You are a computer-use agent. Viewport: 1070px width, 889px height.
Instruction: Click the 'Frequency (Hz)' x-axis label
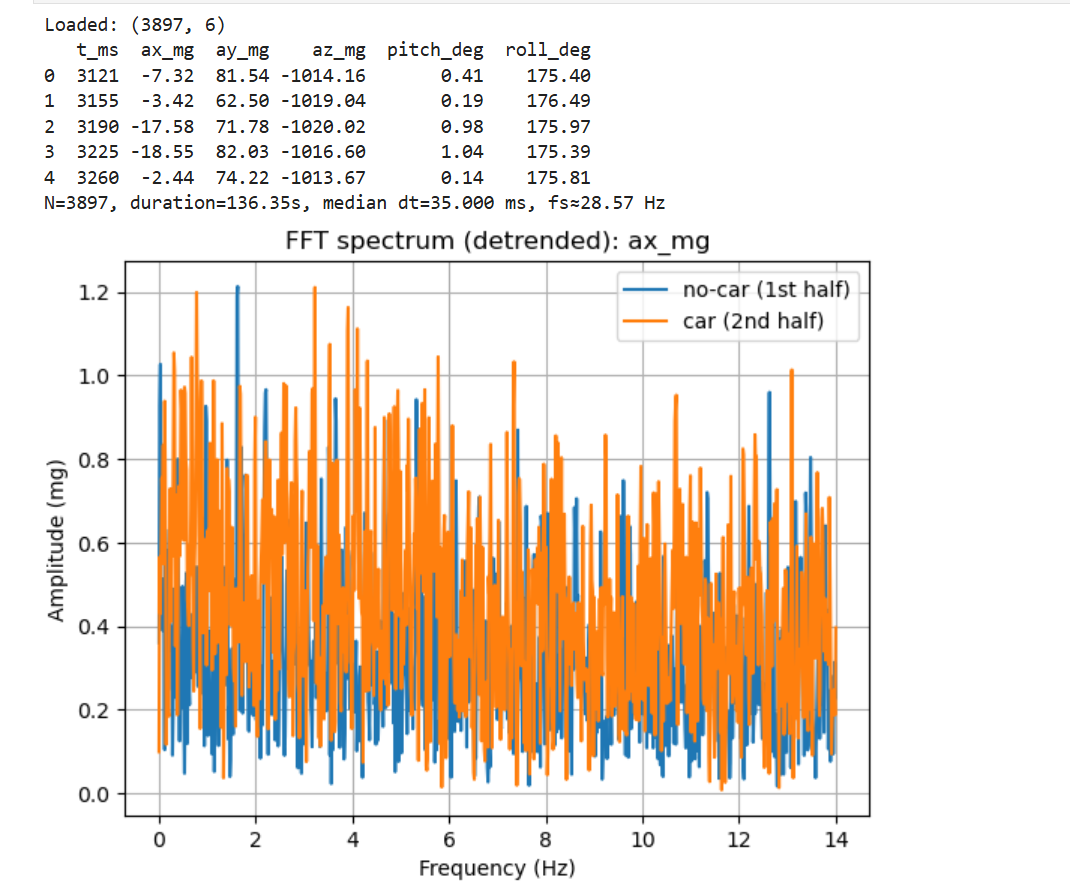[497, 867]
